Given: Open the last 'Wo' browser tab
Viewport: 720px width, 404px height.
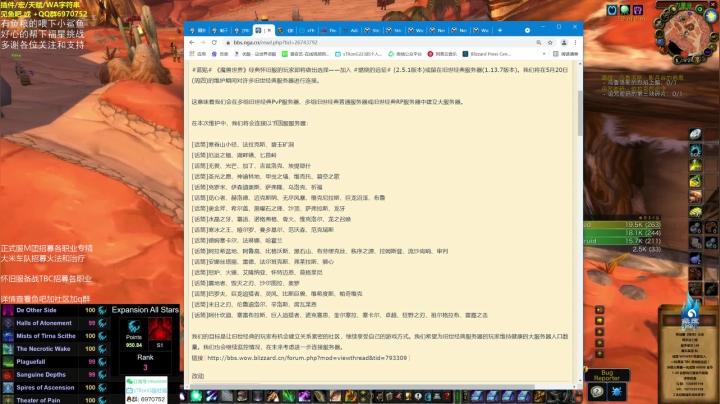Looking at the screenshot, I should (482, 30).
